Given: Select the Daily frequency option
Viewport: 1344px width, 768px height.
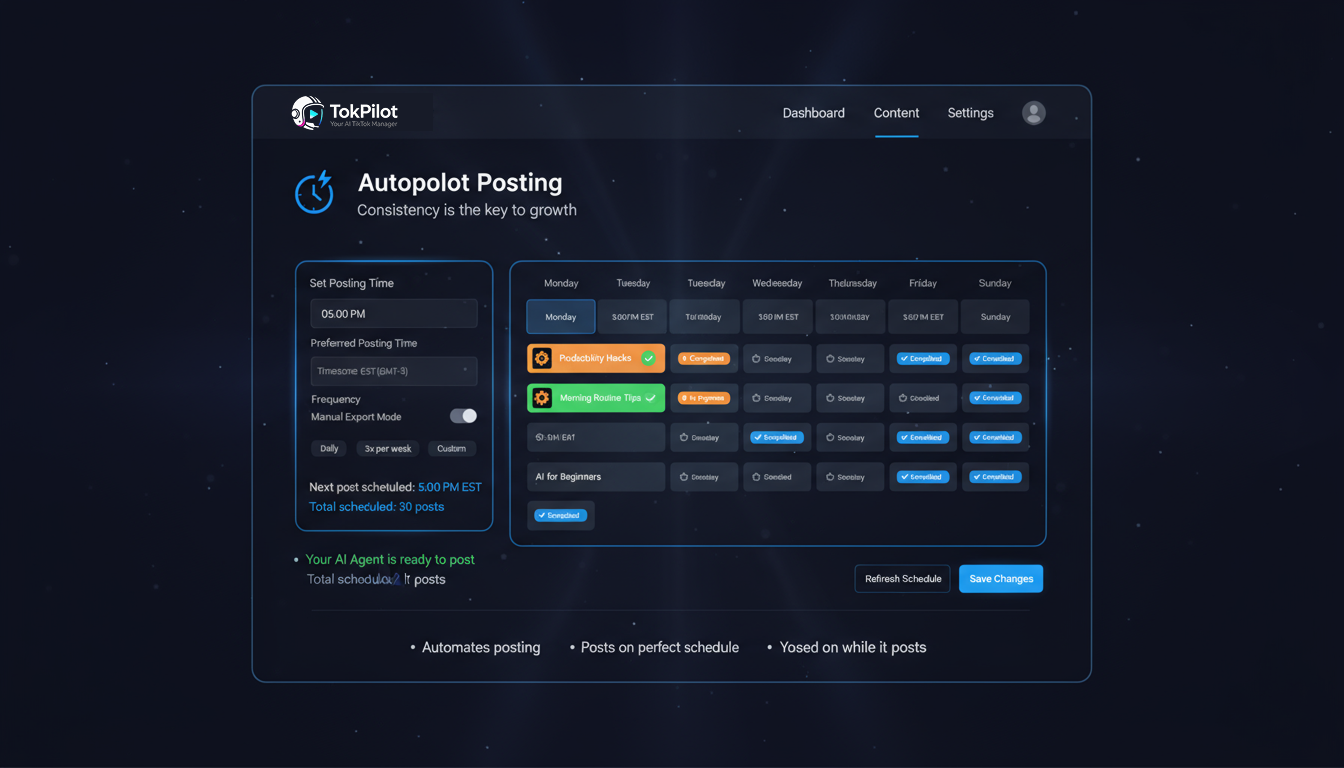Looking at the screenshot, I should tap(329, 449).
